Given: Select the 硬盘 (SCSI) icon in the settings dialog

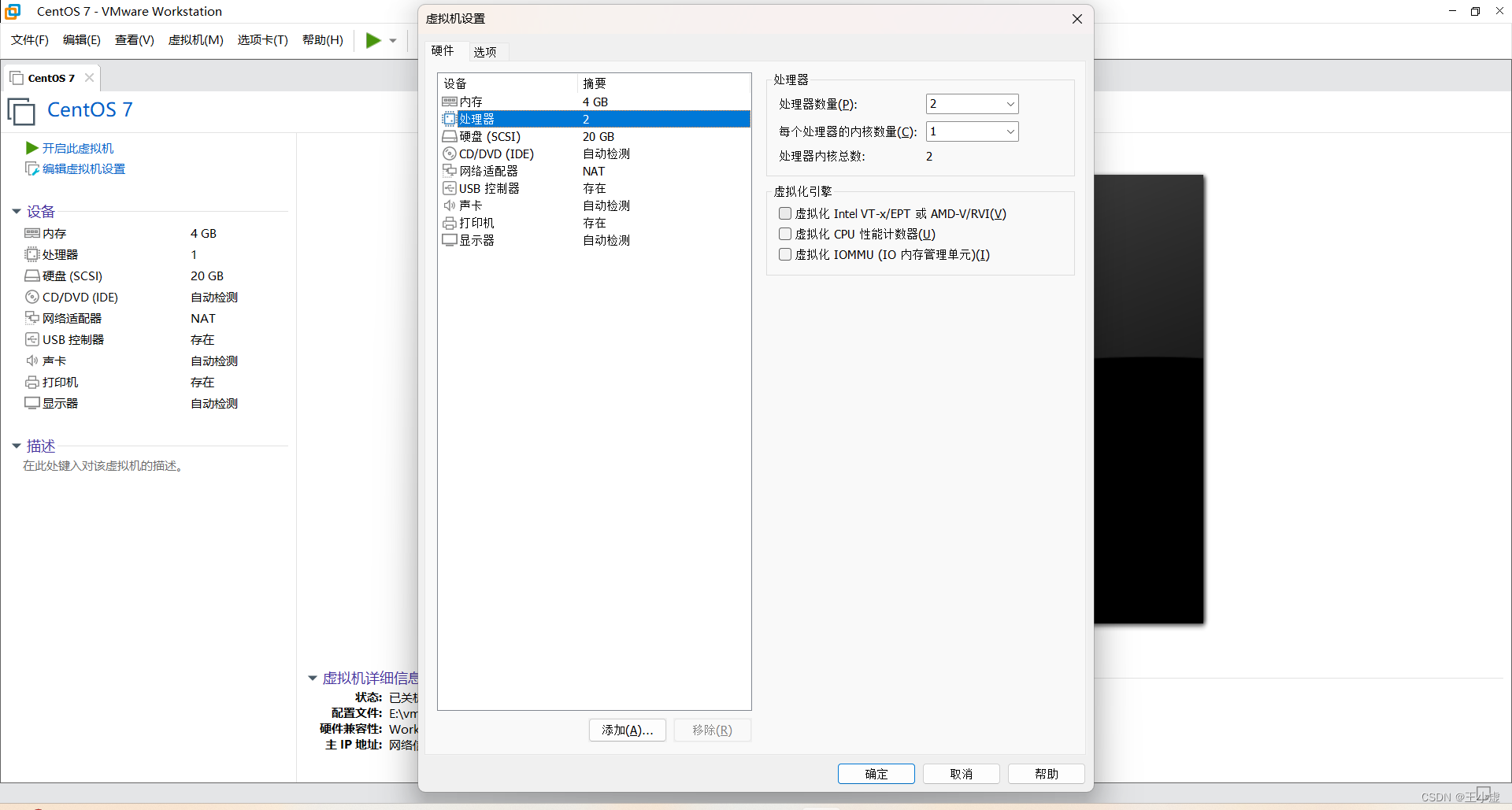Looking at the screenshot, I should point(450,136).
